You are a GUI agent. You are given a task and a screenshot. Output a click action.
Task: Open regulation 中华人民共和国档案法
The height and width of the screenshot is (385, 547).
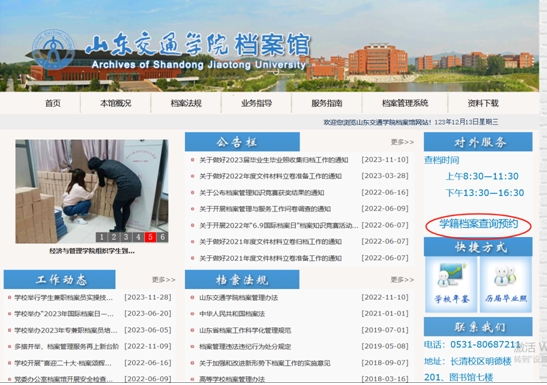click(x=232, y=314)
